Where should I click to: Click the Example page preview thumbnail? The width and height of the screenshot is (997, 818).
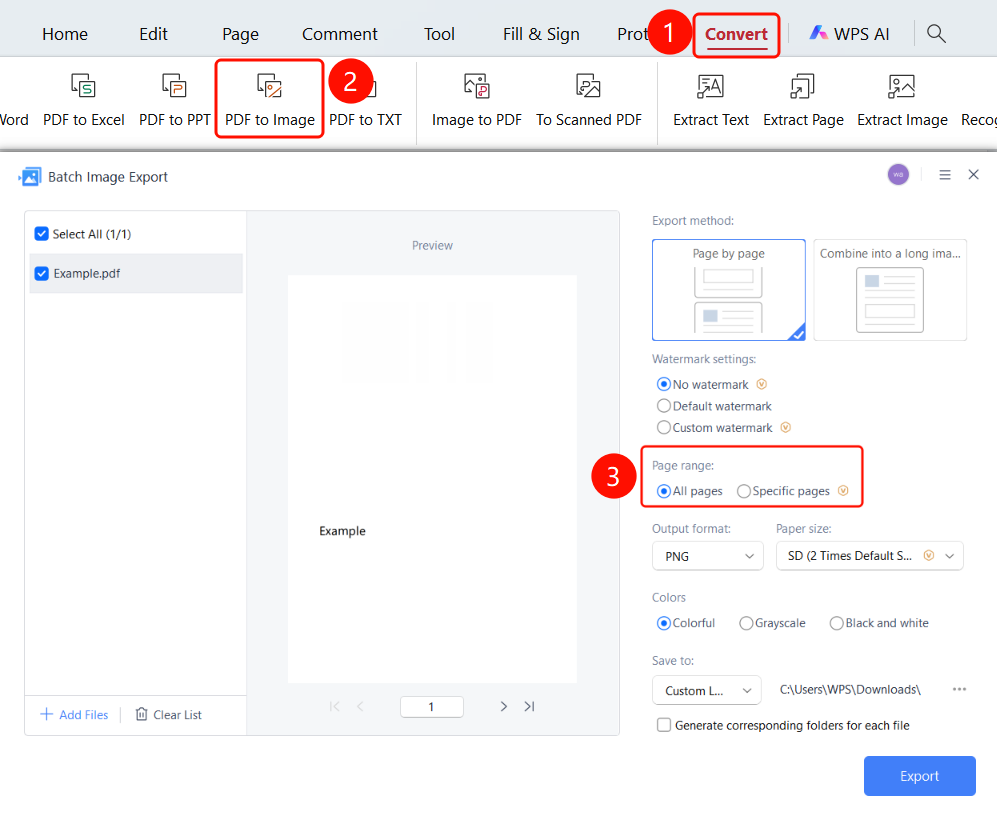point(432,479)
